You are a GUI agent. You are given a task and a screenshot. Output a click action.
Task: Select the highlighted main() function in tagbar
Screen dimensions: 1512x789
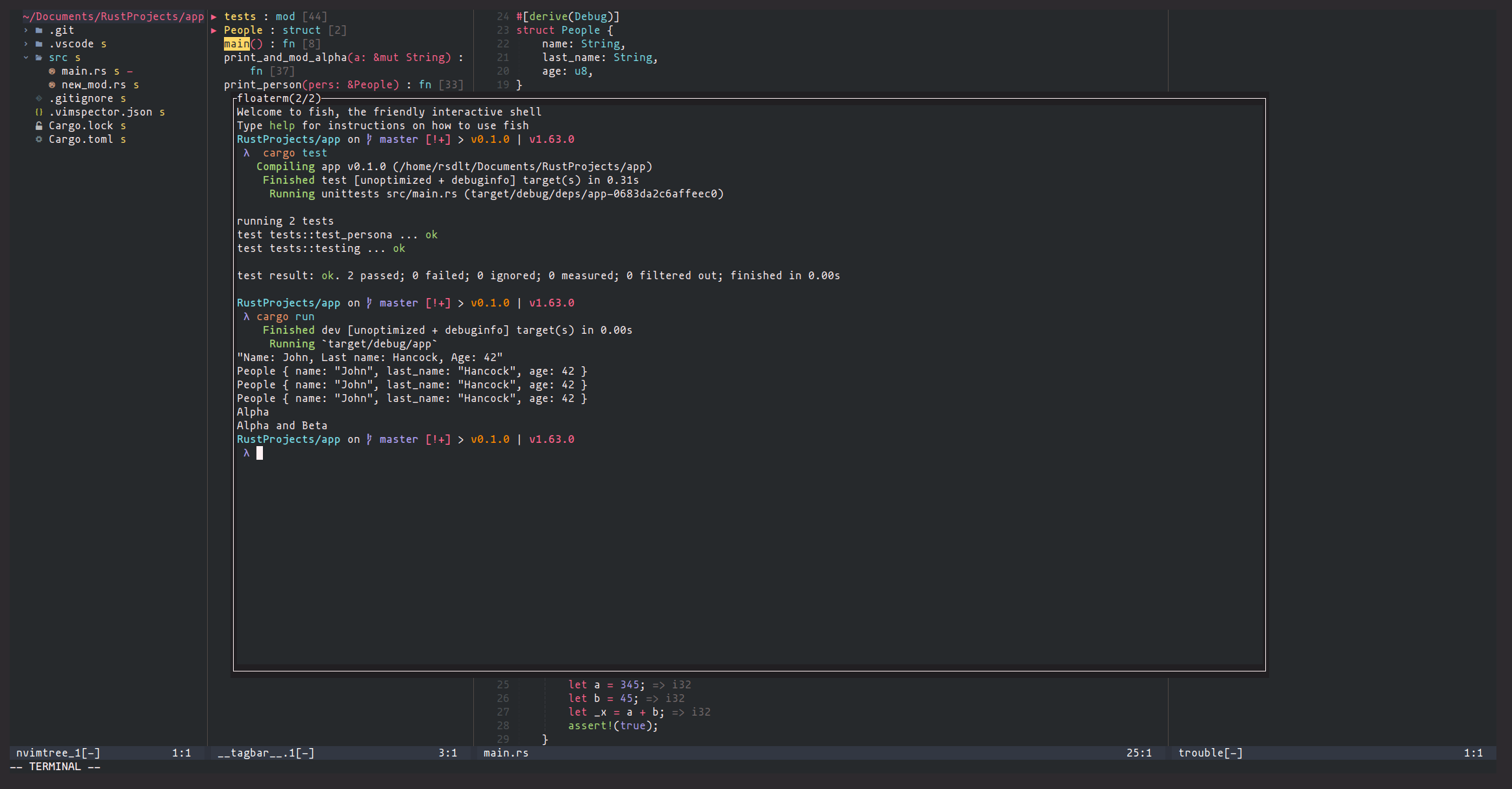click(236, 44)
